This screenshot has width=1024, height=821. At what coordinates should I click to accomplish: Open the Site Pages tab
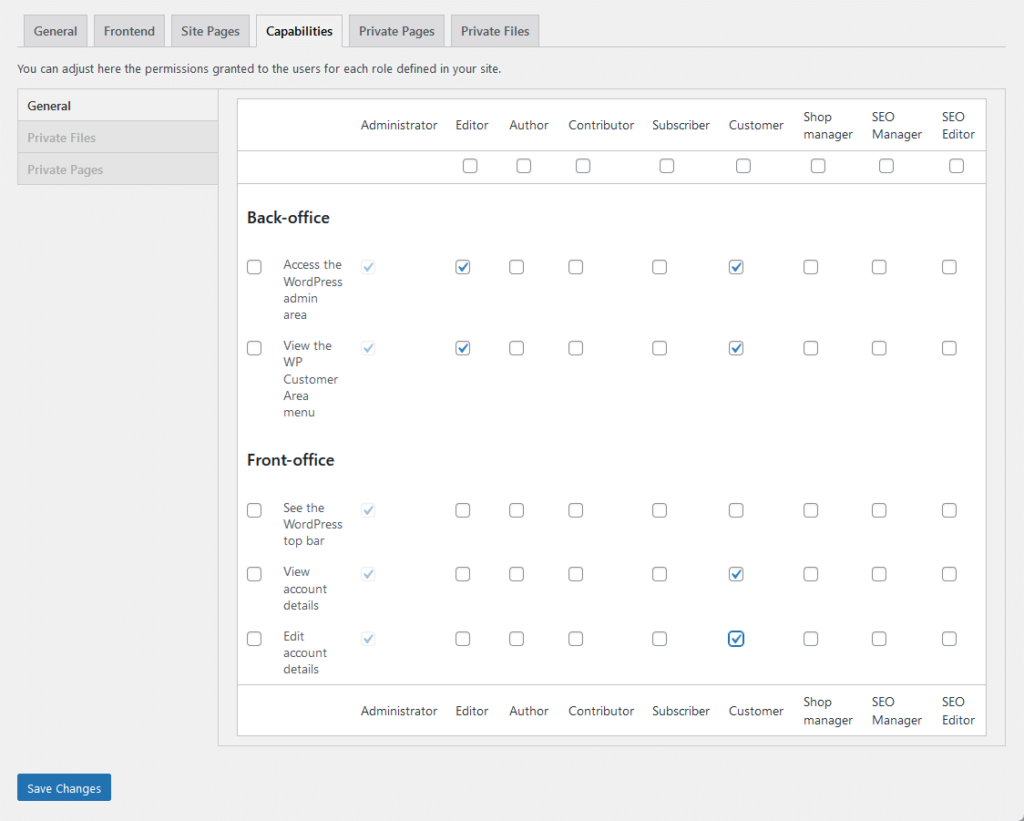coord(210,31)
